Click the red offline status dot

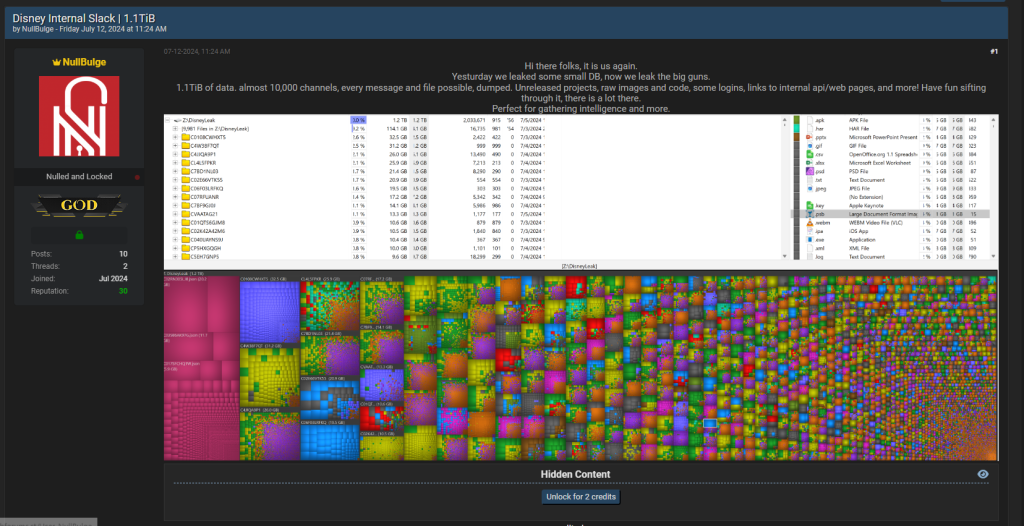point(137,177)
